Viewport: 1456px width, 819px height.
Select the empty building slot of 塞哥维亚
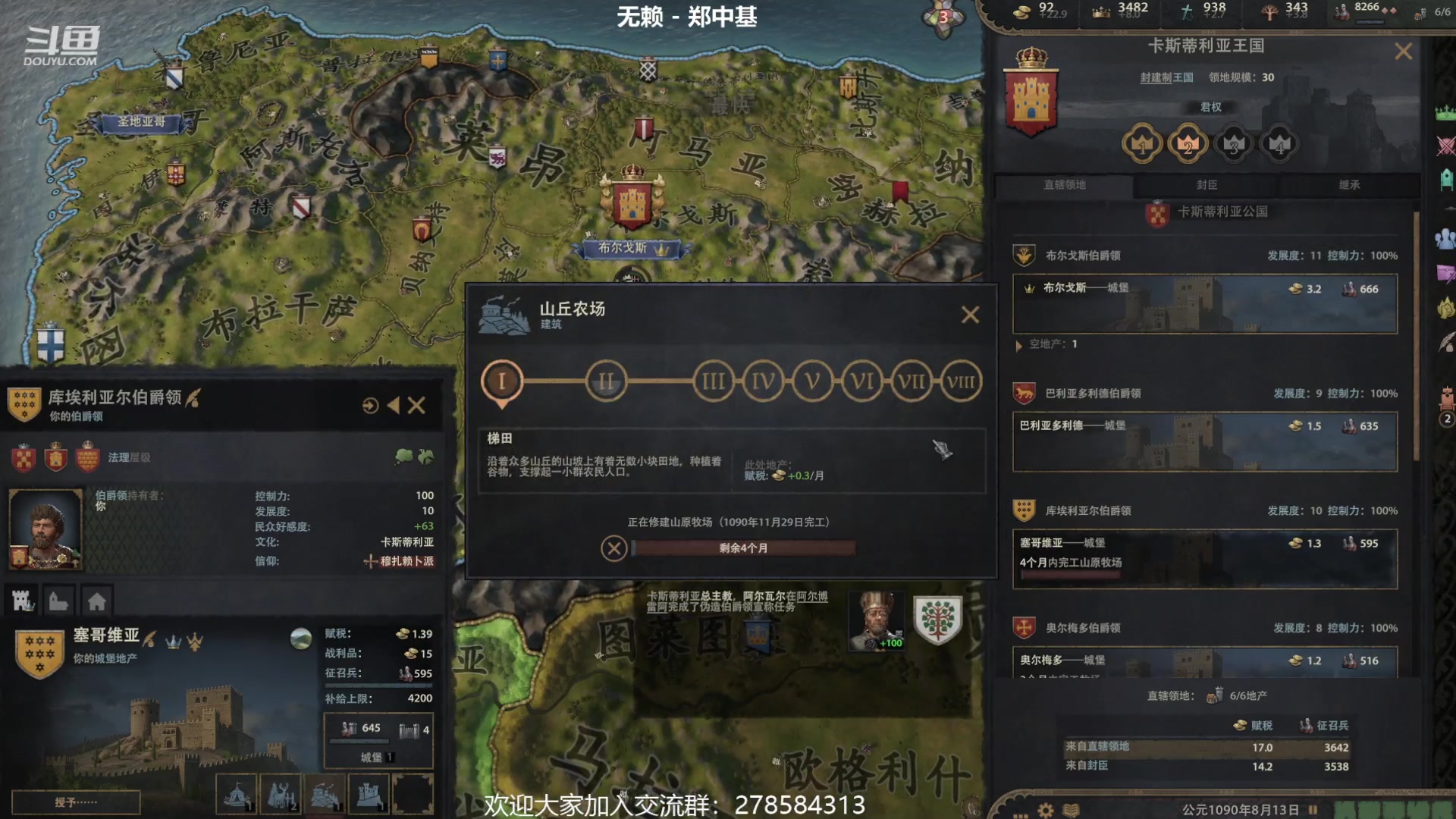[x=413, y=794]
